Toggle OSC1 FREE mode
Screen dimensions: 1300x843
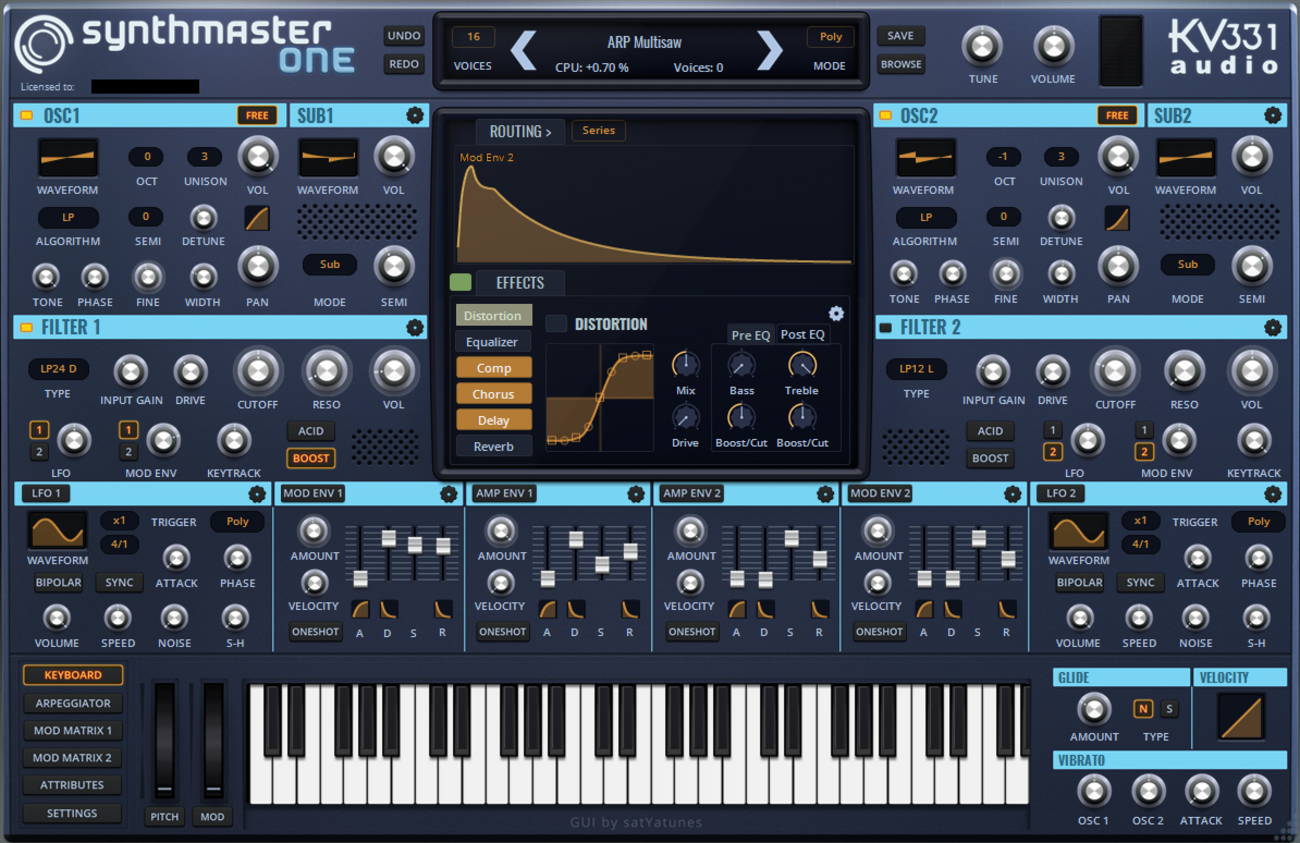click(x=257, y=115)
